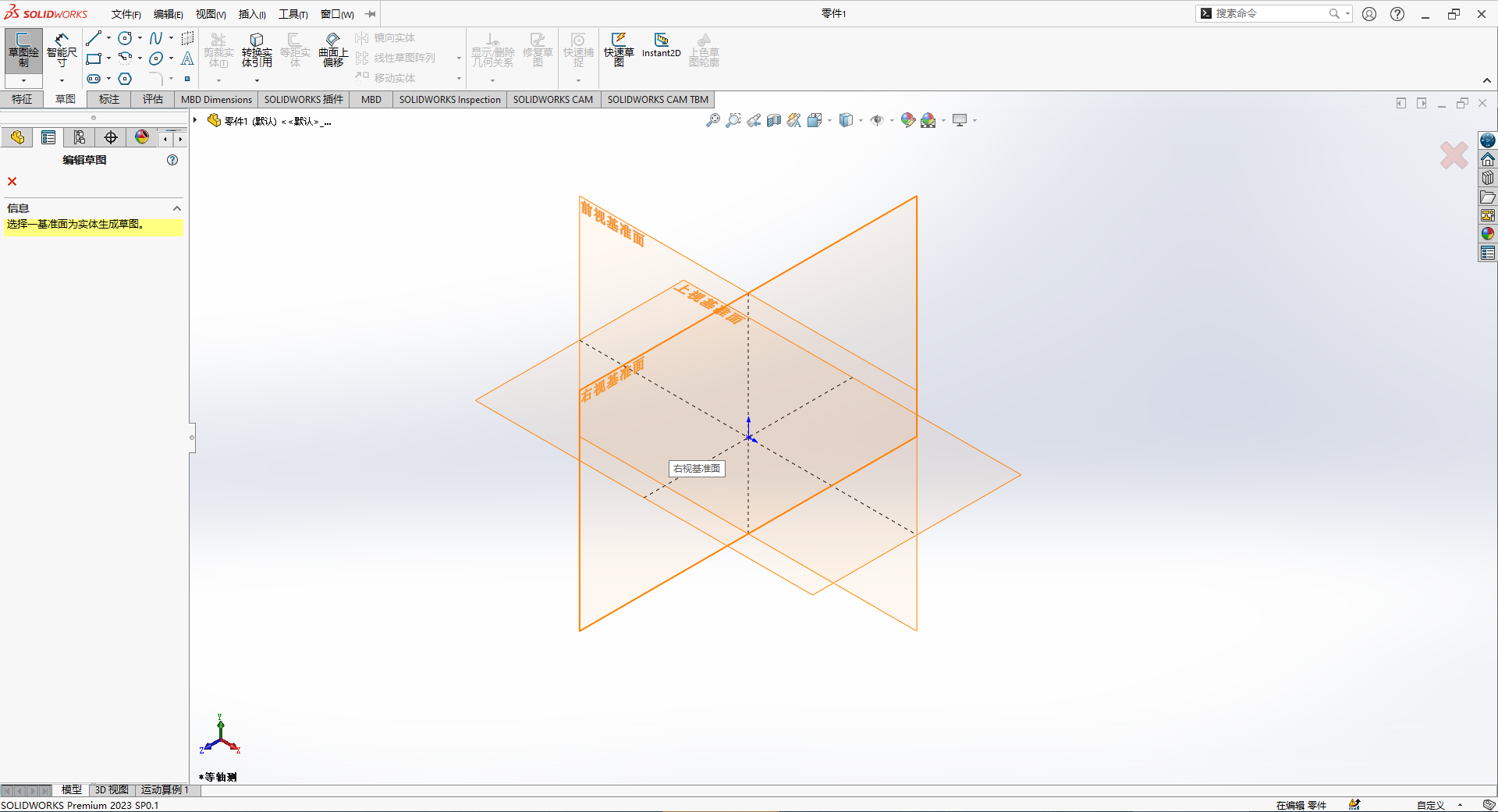Insert sketch text with the Text tool
The height and width of the screenshot is (812, 1498).
click(187, 59)
